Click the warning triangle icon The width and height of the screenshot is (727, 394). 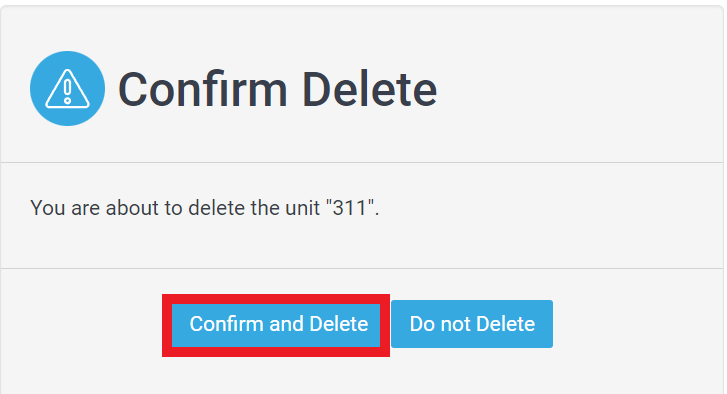pyautogui.click(x=67, y=89)
